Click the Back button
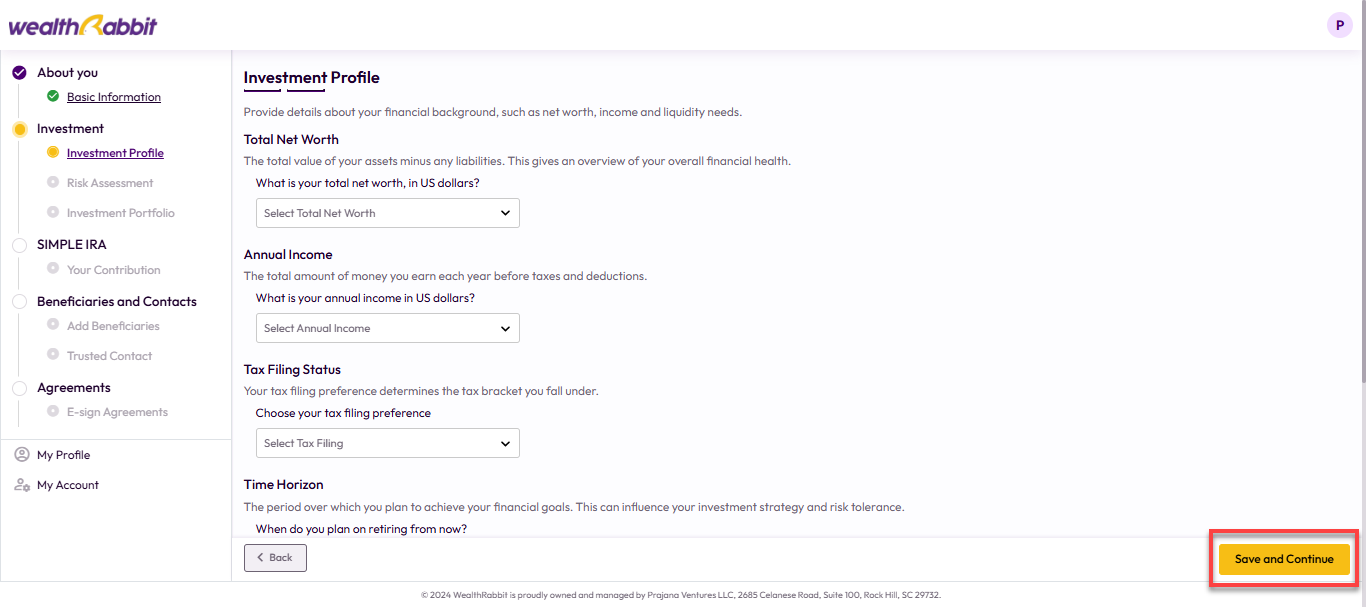This screenshot has height=607, width=1366. (x=275, y=557)
